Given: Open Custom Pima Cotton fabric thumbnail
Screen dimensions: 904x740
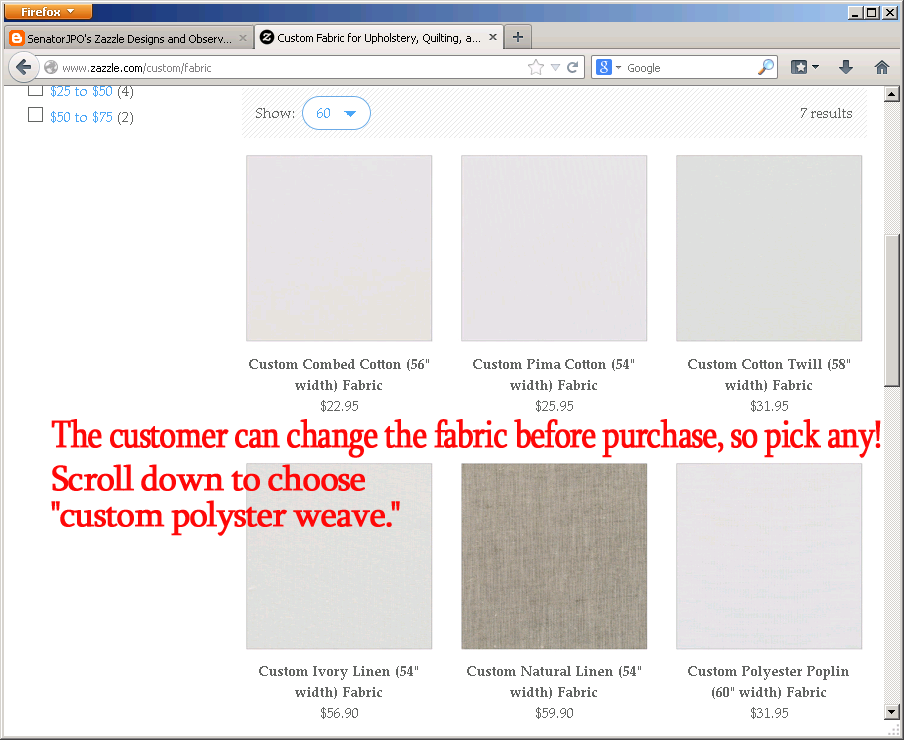Looking at the screenshot, I should coord(554,248).
